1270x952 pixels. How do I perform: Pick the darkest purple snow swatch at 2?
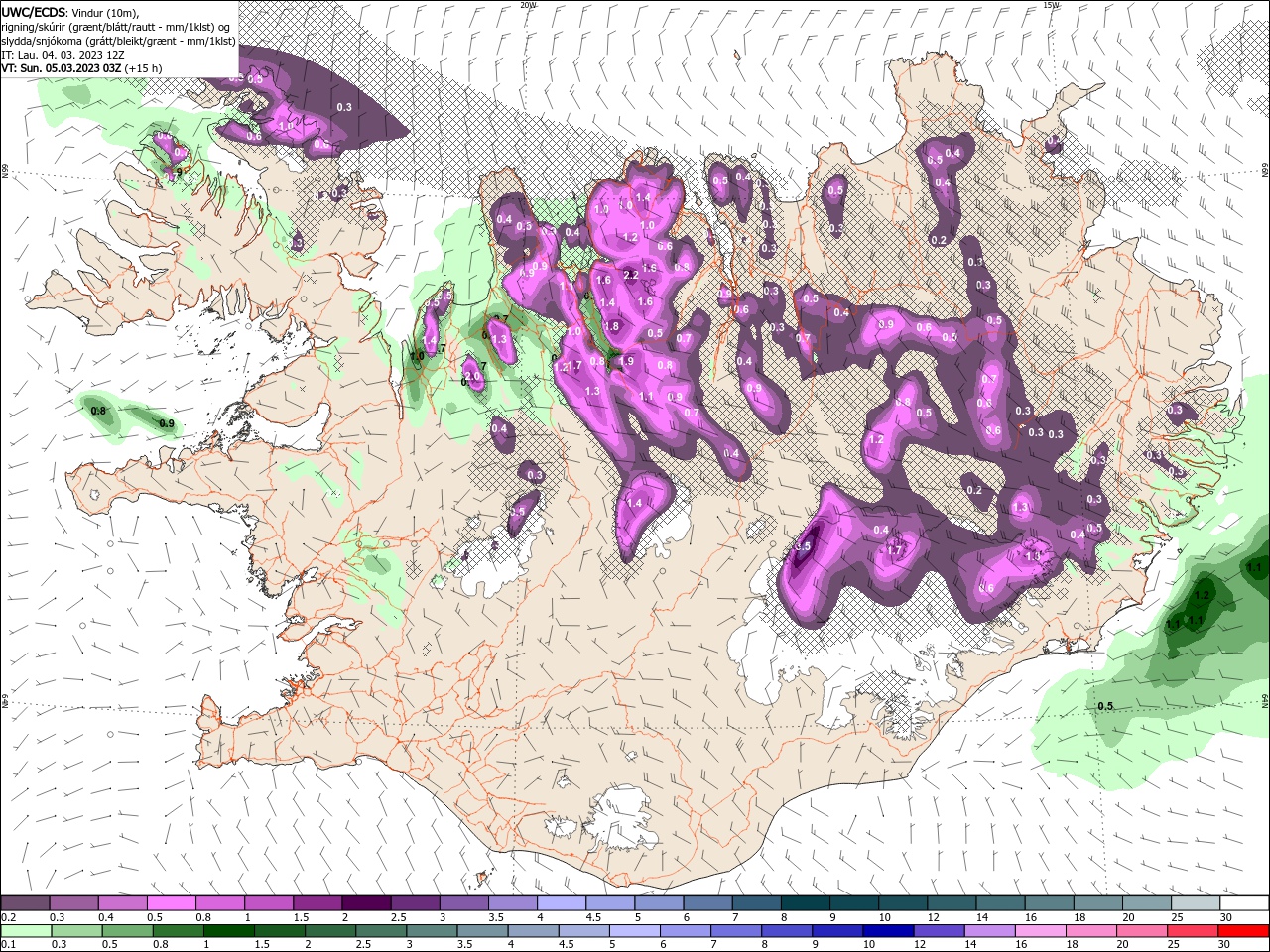366,903
